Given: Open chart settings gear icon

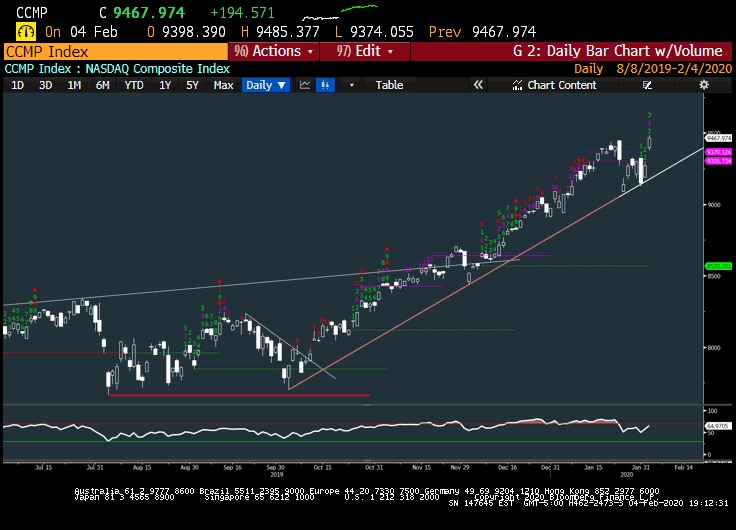Looking at the screenshot, I should tap(704, 85).
